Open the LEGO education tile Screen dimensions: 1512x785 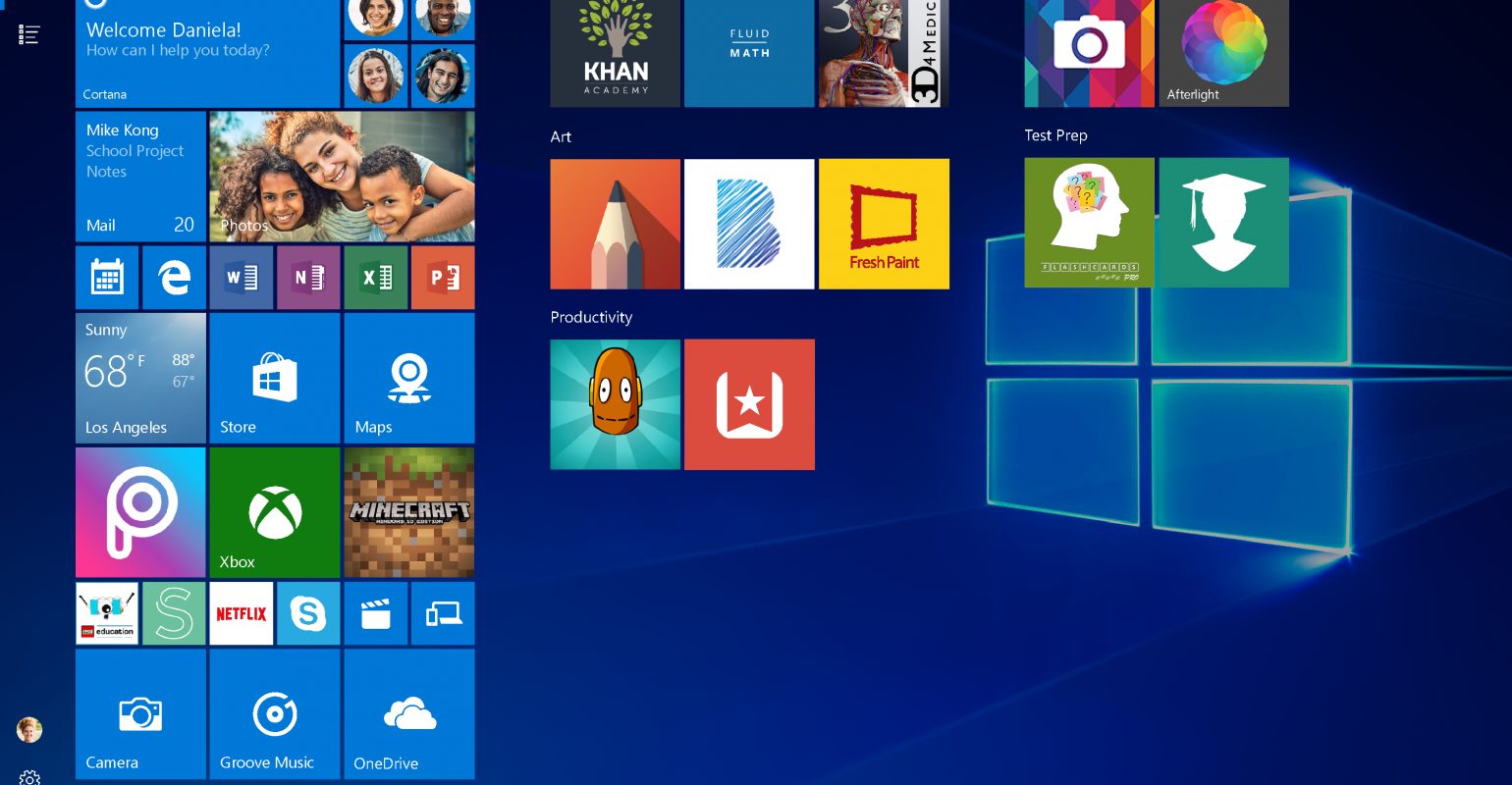[x=107, y=613]
